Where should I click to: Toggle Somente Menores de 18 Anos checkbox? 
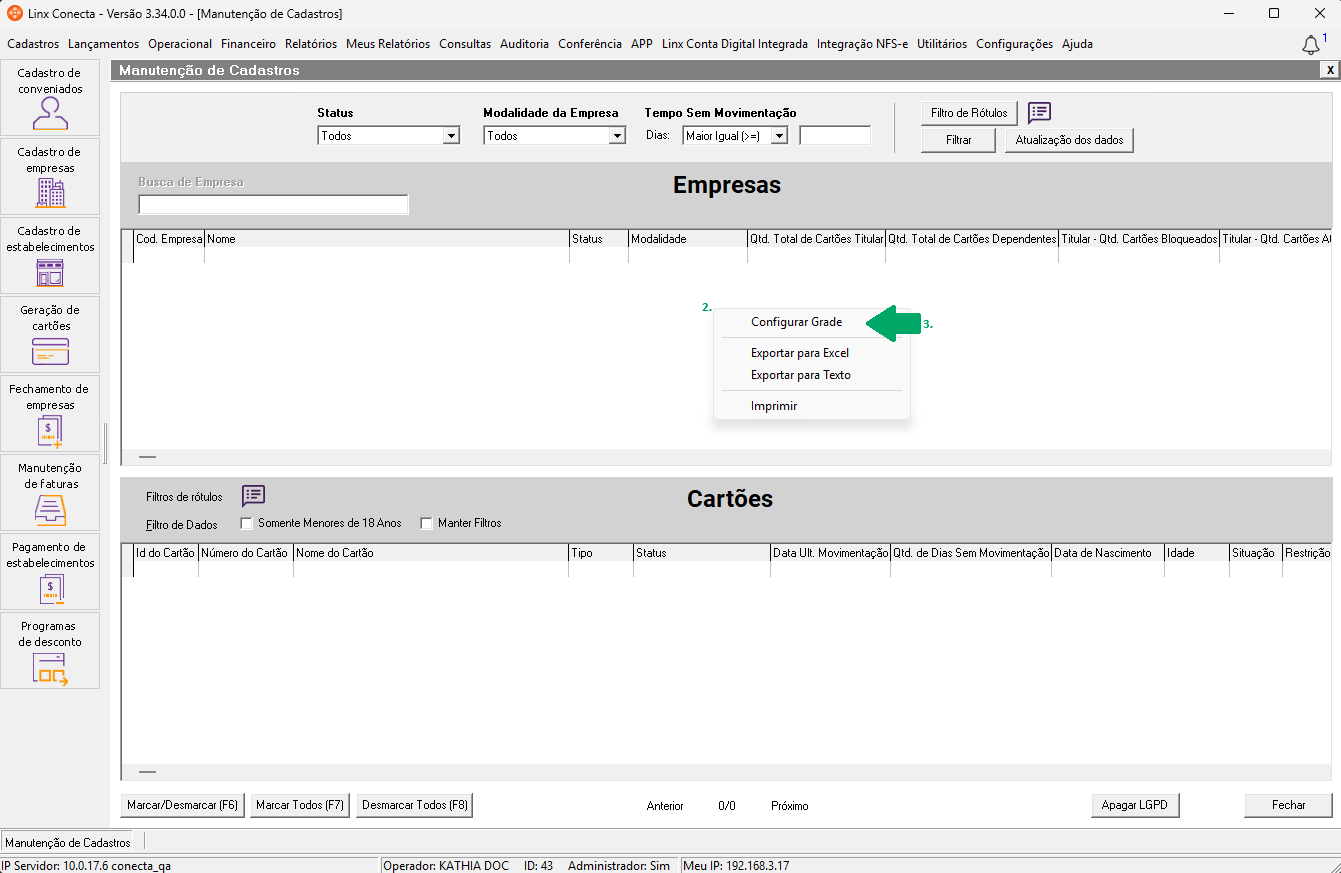click(246, 523)
